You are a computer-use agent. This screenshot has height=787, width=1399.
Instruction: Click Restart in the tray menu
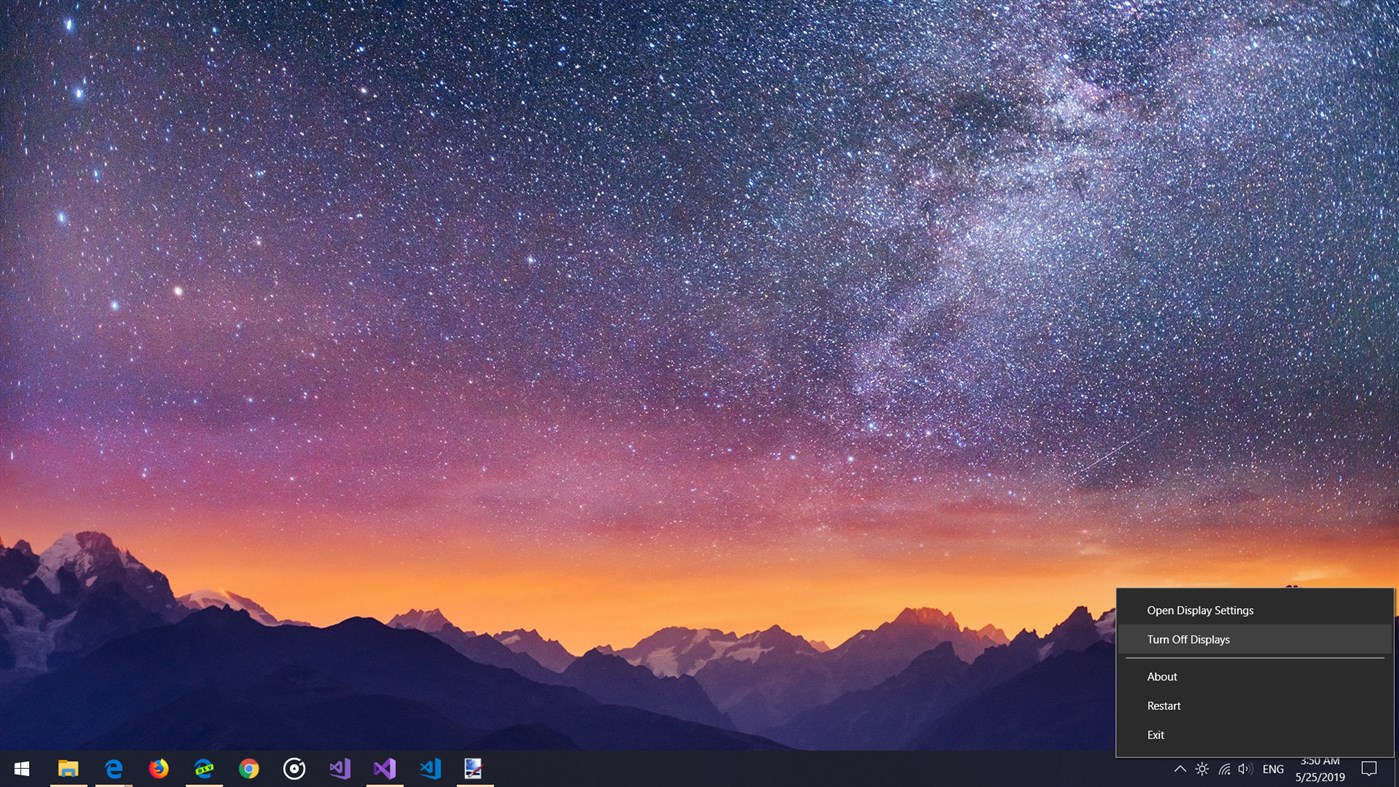(x=1164, y=705)
